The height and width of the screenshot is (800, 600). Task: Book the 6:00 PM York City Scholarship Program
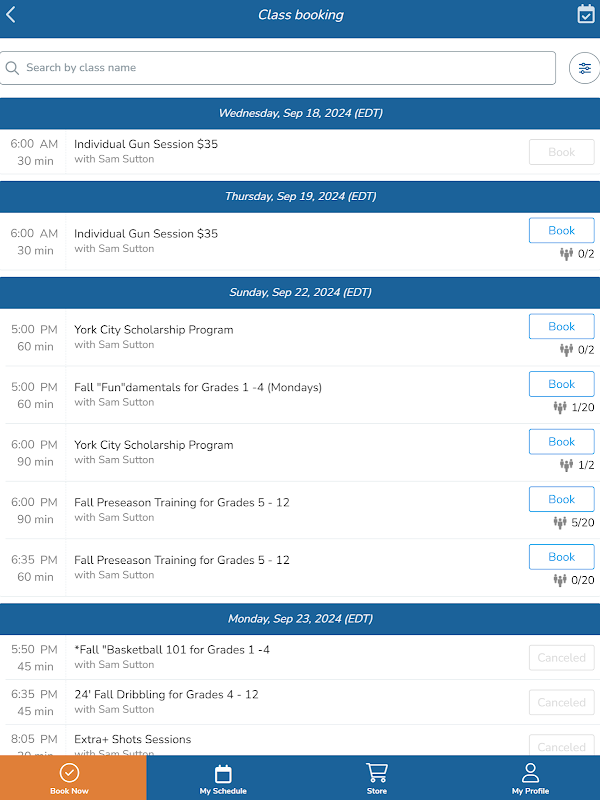pyautogui.click(x=561, y=442)
